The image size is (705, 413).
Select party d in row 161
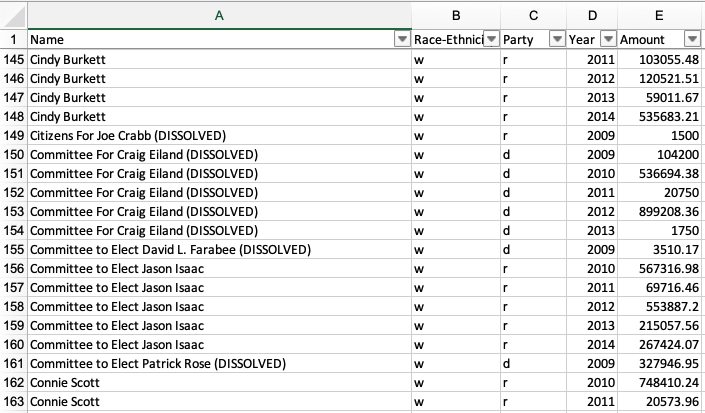533,363
